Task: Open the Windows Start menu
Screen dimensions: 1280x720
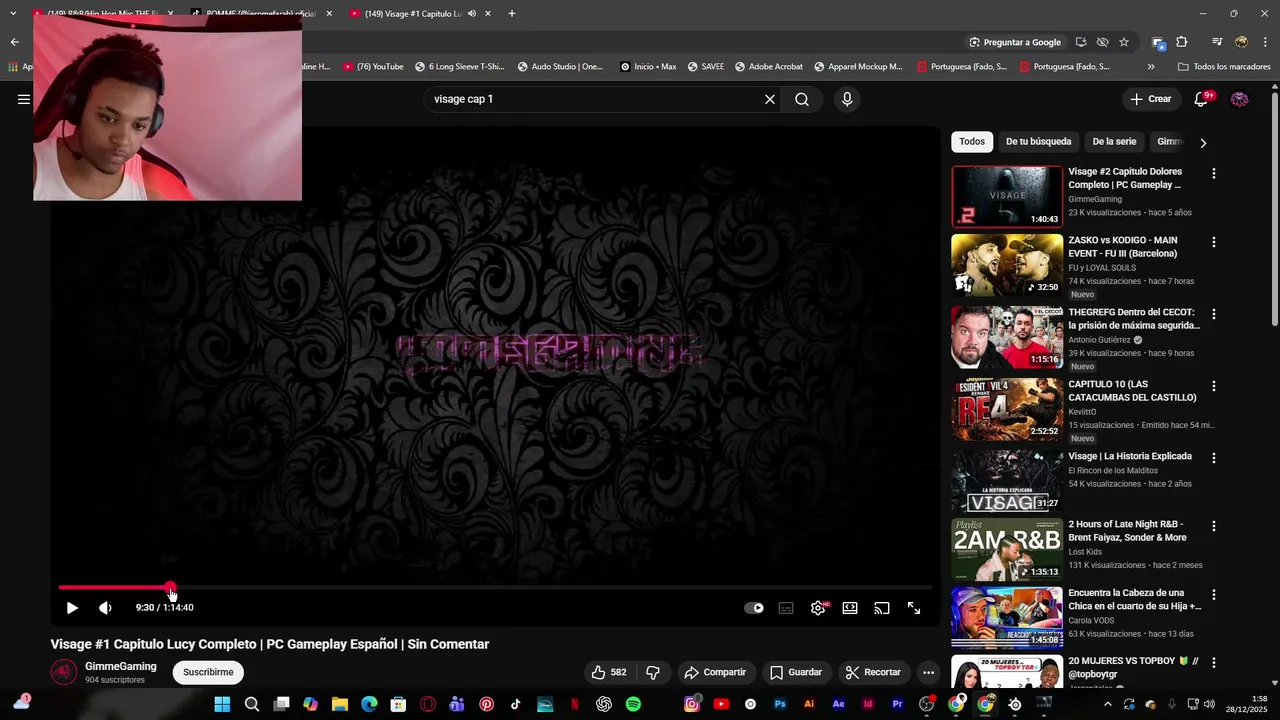Action: click(222, 704)
